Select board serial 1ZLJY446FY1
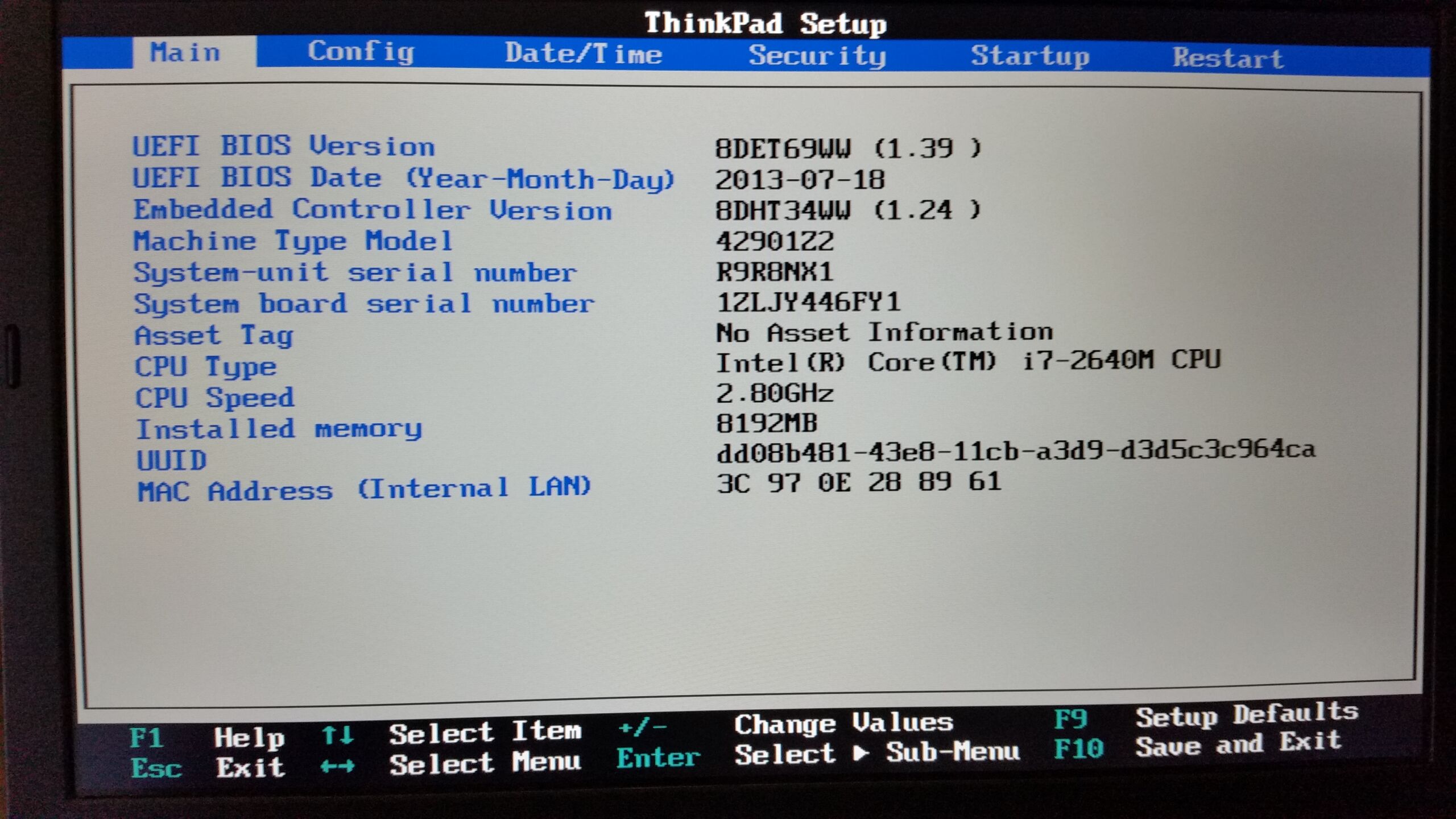The width and height of the screenshot is (1456, 819). [x=809, y=302]
